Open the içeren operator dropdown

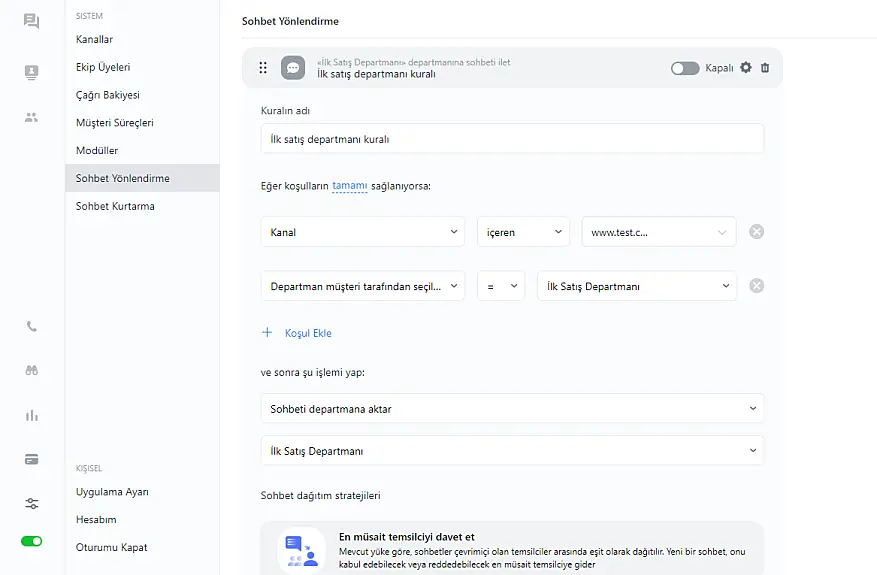[523, 232]
